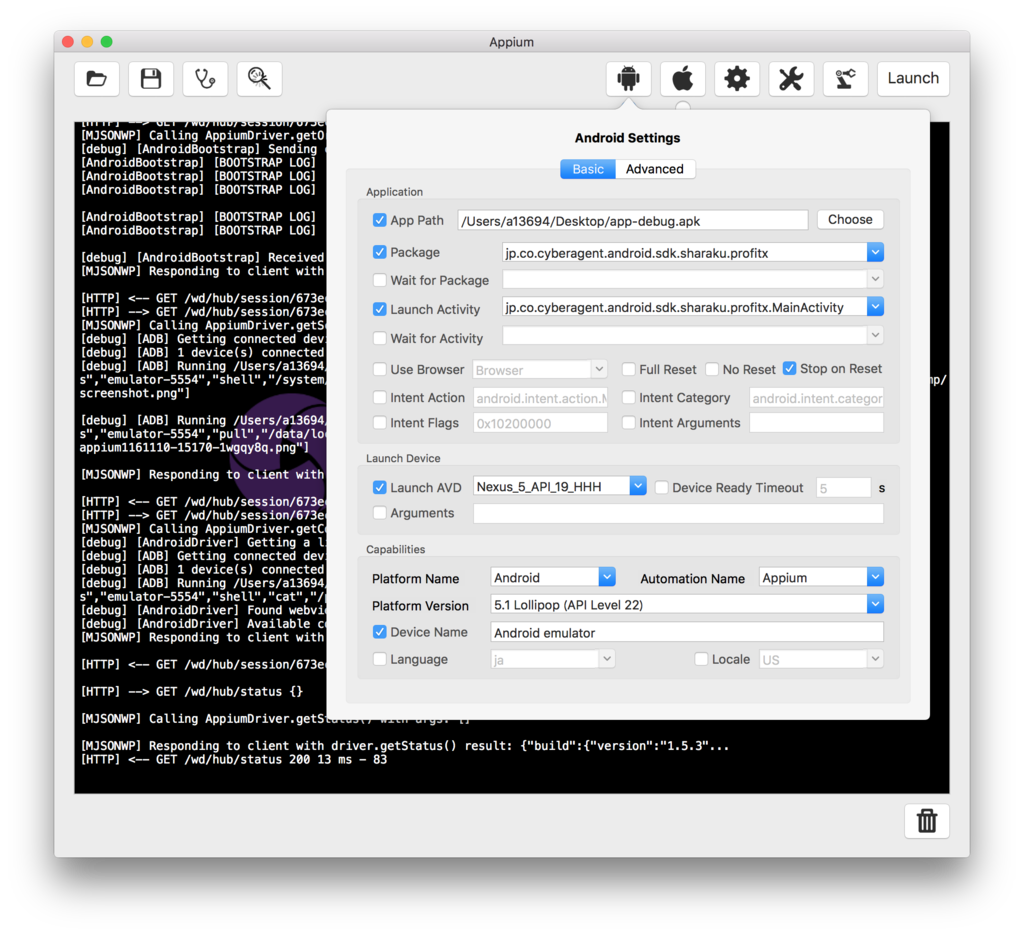The height and width of the screenshot is (935, 1024).
Task: Uncheck the App Path checkbox
Action: click(x=379, y=220)
